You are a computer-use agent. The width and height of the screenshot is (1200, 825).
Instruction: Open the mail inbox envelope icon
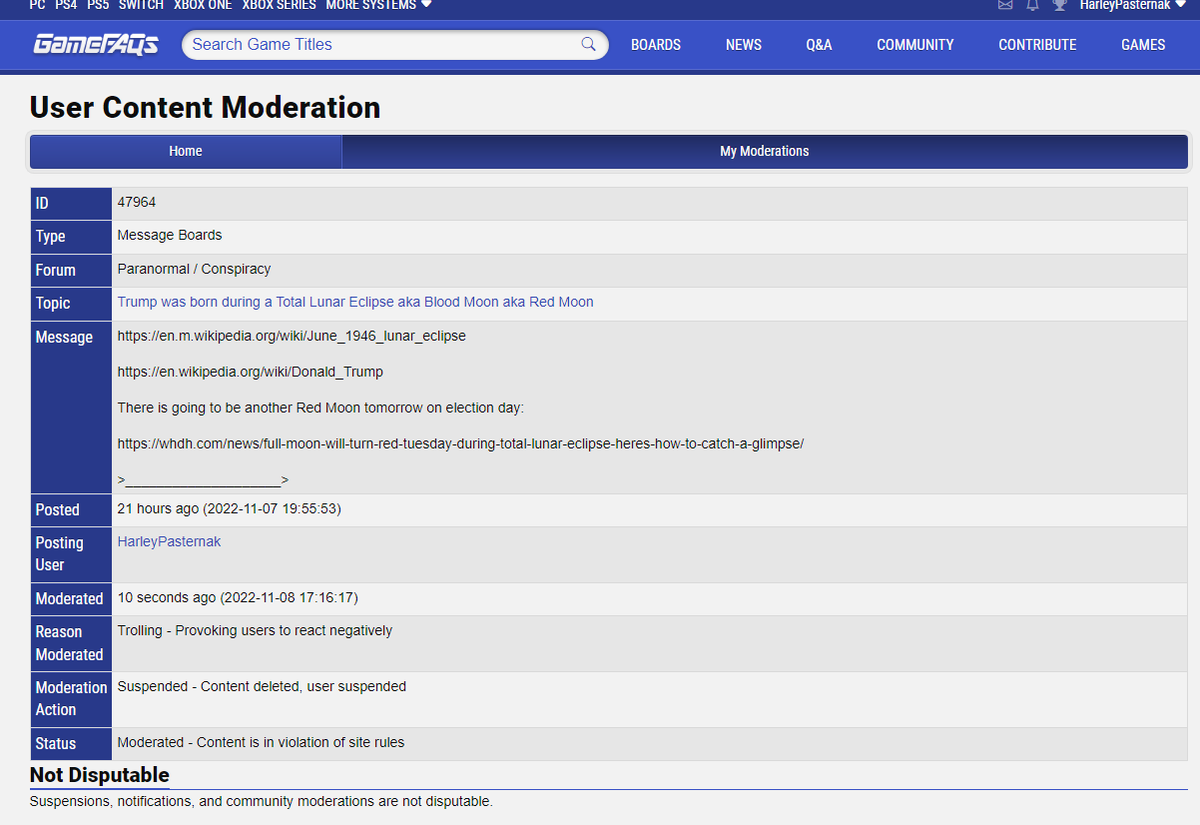[x=1006, y=5]
